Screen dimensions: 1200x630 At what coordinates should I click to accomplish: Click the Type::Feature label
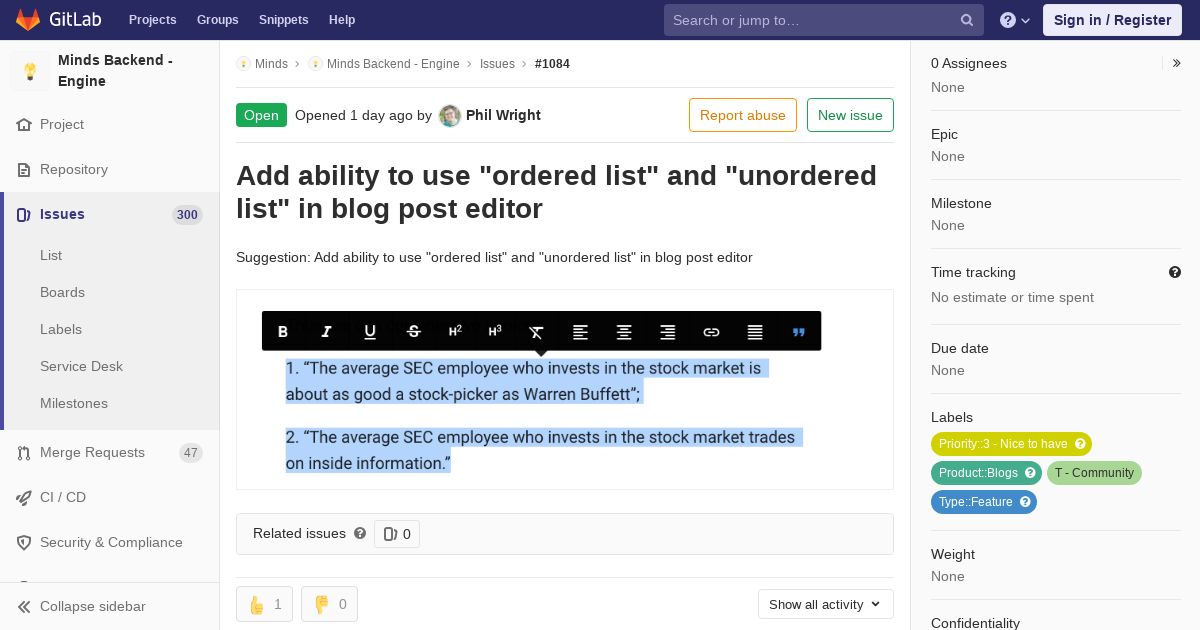point(975,502)
